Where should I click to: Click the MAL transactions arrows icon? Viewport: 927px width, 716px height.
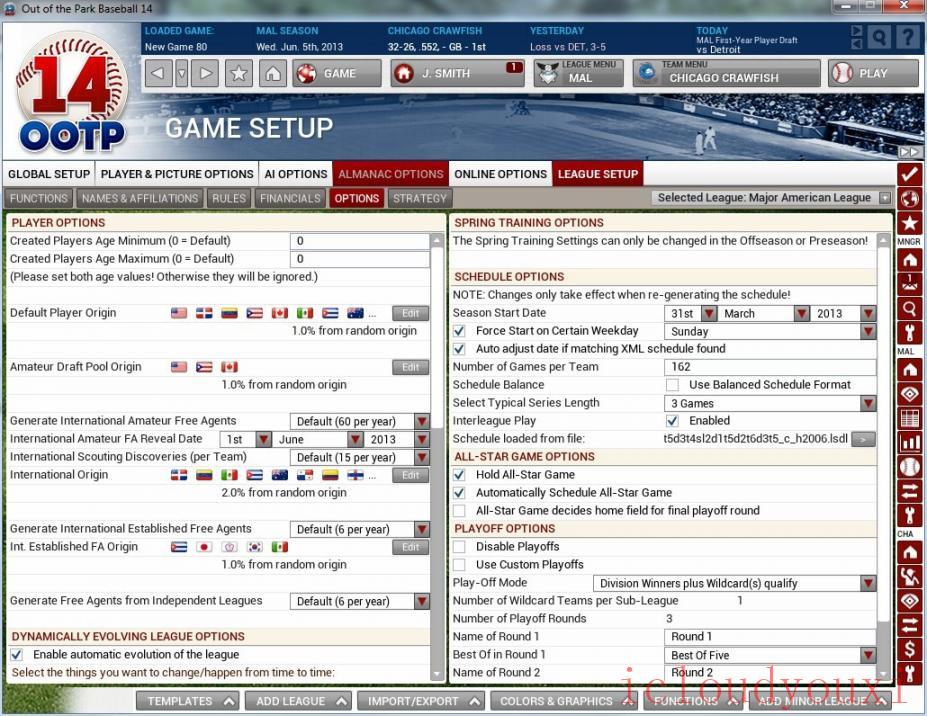[909, 491]
